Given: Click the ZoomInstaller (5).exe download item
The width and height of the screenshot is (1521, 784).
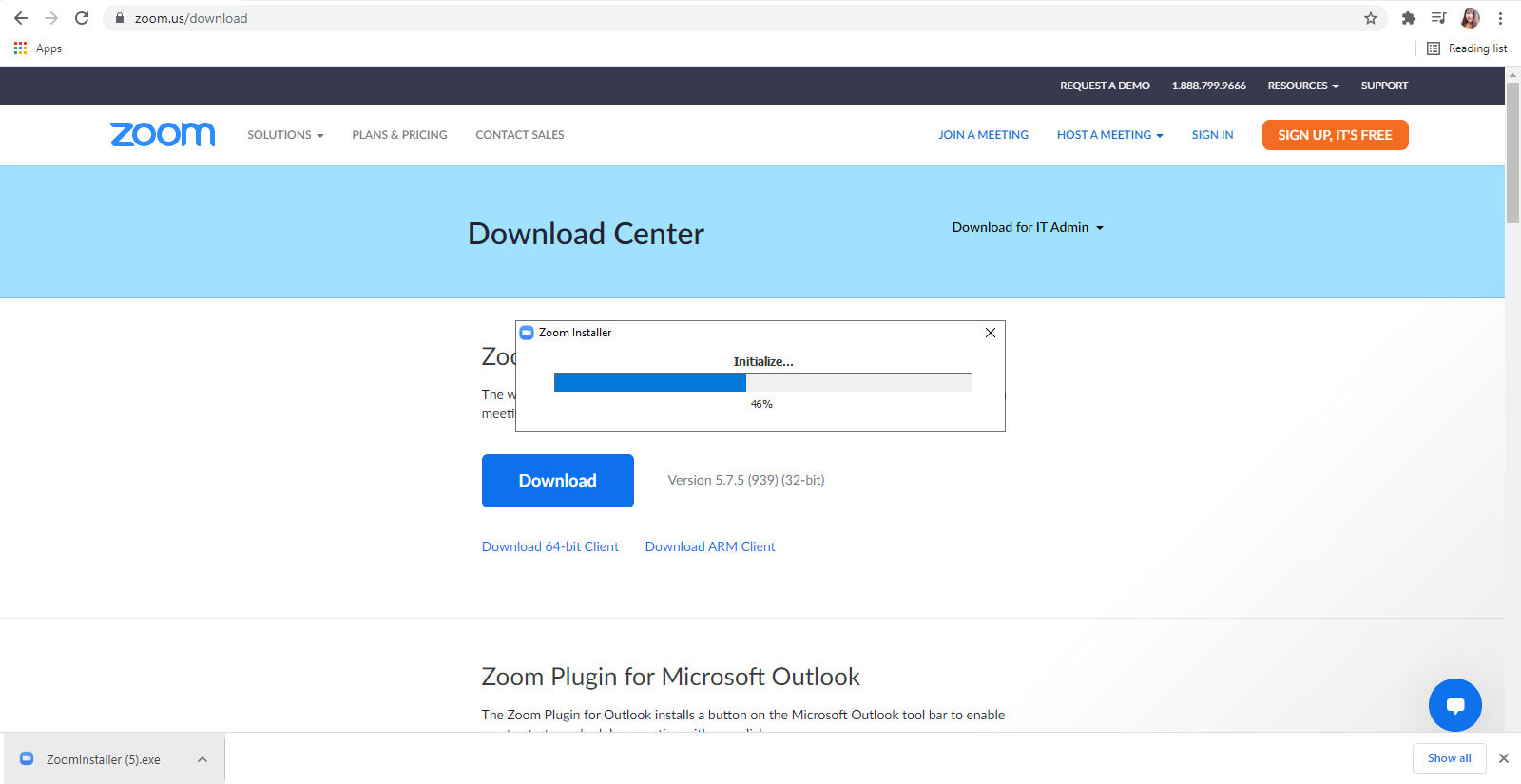Looking at the screenshot, I should point(103,759).
